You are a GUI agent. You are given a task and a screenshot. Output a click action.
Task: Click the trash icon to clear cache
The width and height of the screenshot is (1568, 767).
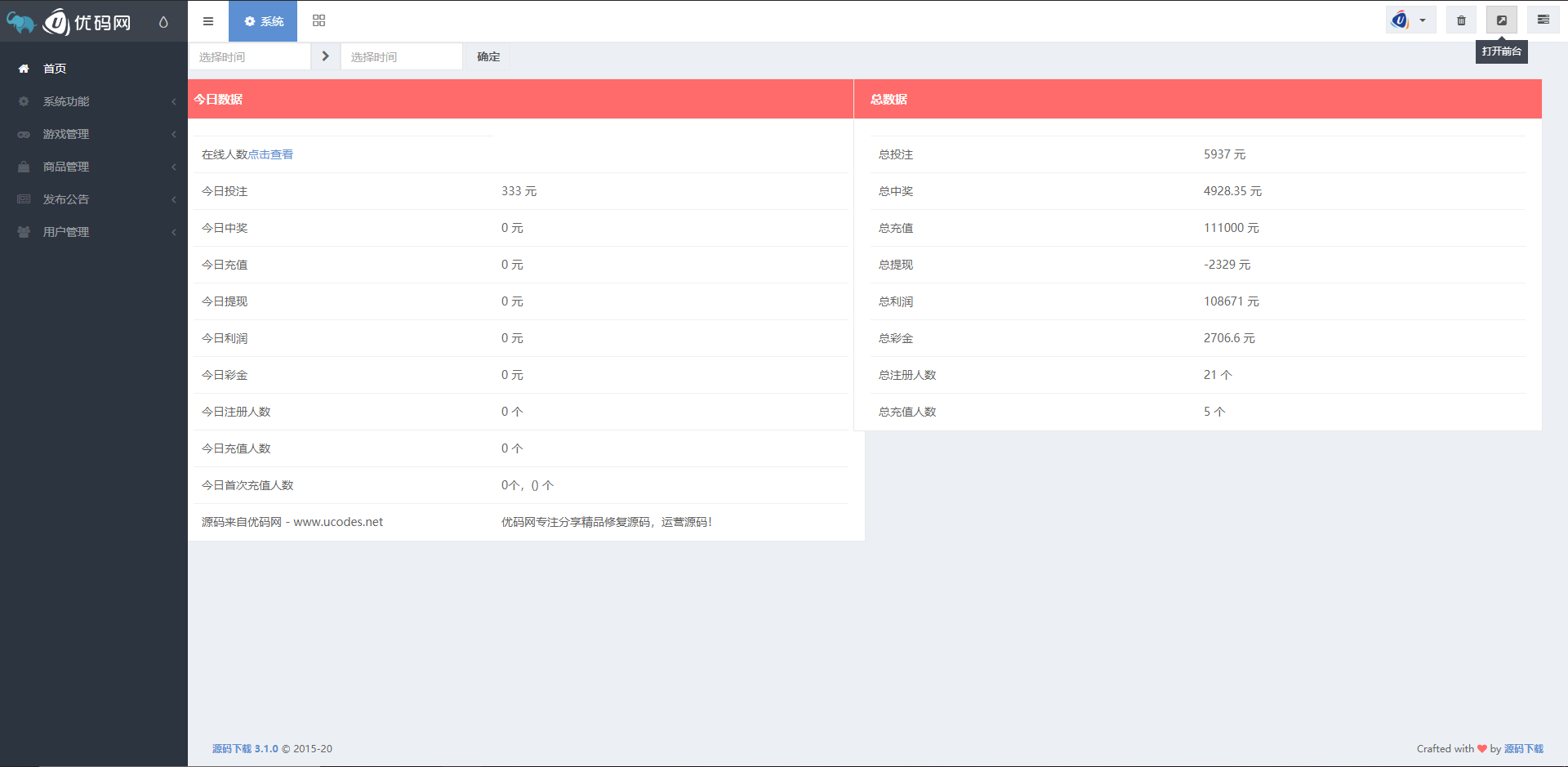1461,19
